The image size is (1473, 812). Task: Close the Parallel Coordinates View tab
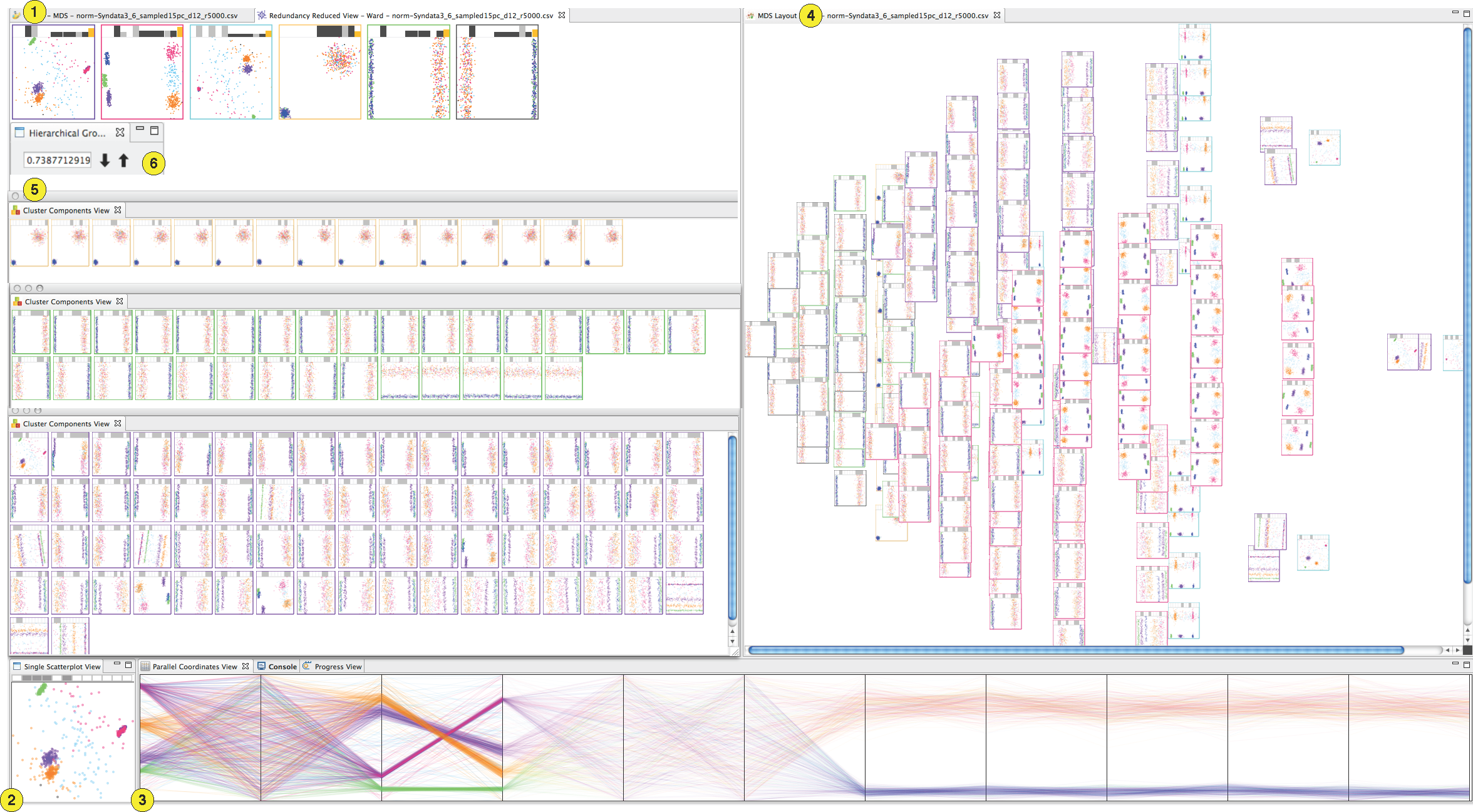246,666
